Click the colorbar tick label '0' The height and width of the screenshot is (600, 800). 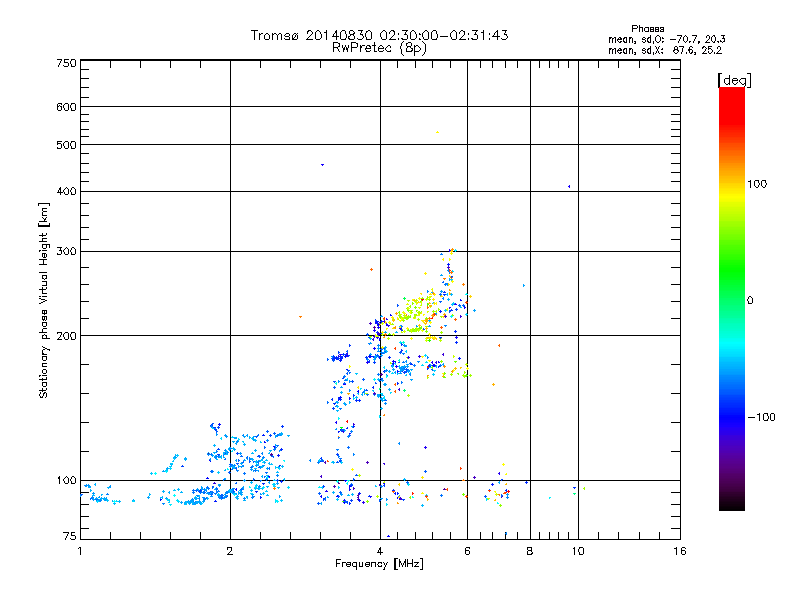point(750,301)
